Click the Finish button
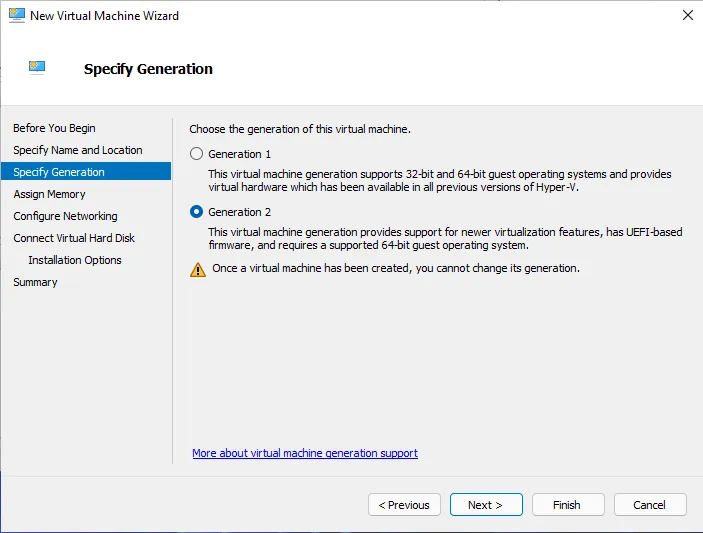 tap(567, 505)
